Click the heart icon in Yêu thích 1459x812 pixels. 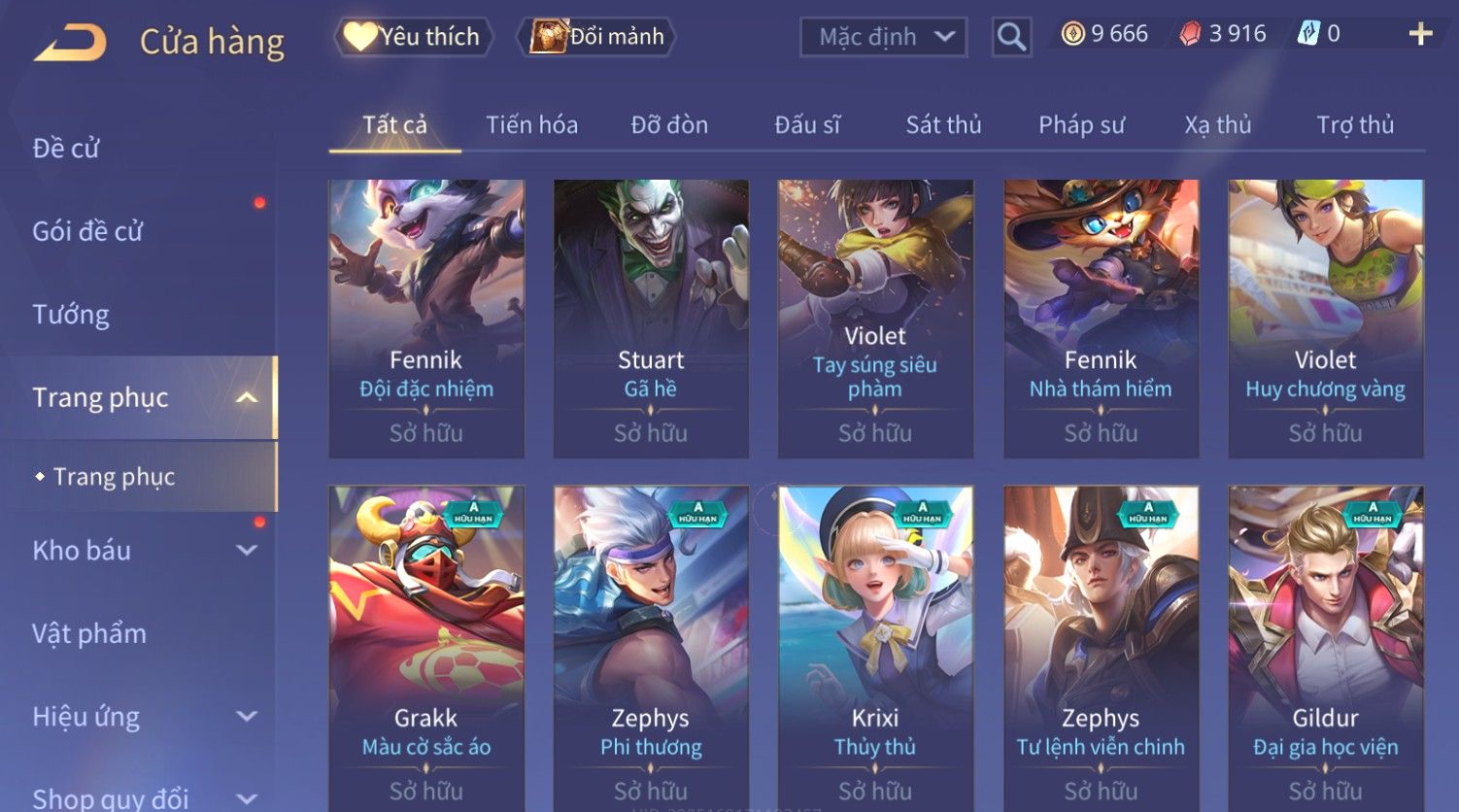click(359, 37)
